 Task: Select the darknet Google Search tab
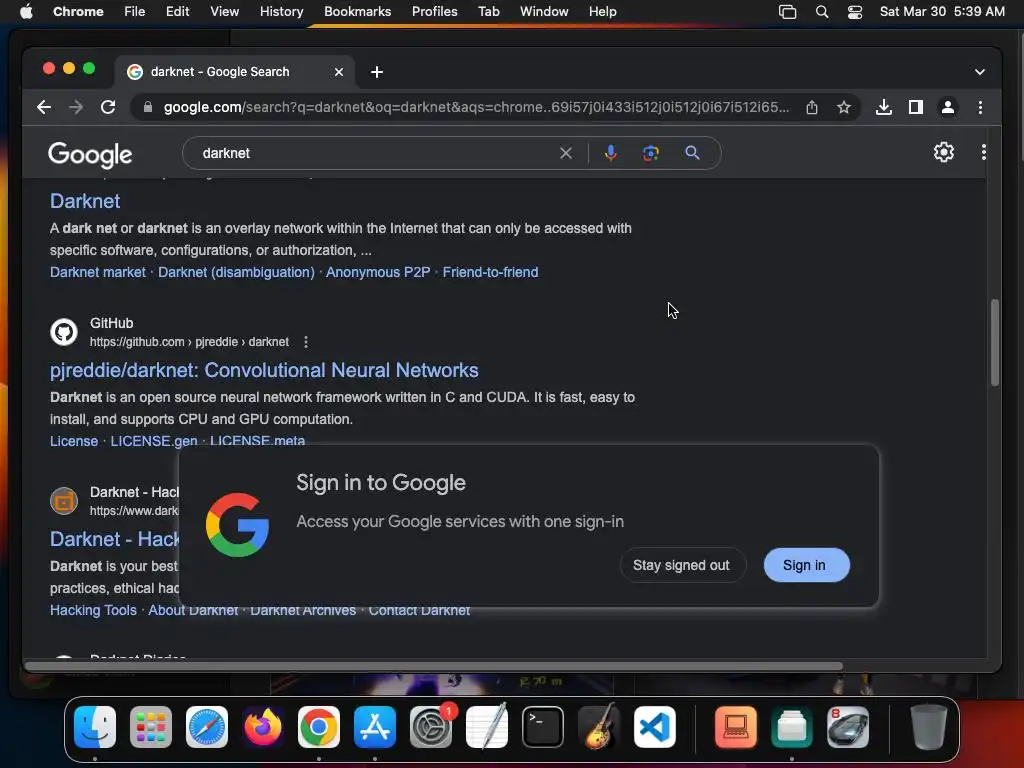pos(219,72)
